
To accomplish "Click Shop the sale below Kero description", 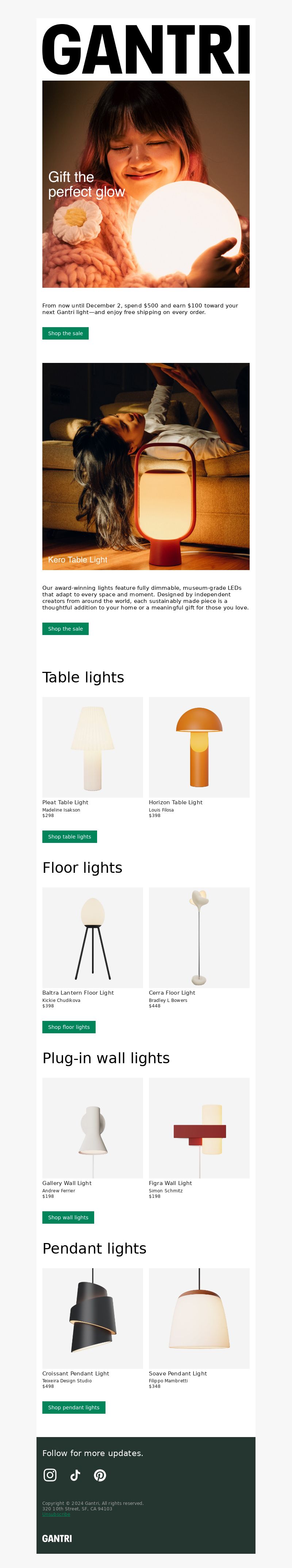I will coord(65,628).
